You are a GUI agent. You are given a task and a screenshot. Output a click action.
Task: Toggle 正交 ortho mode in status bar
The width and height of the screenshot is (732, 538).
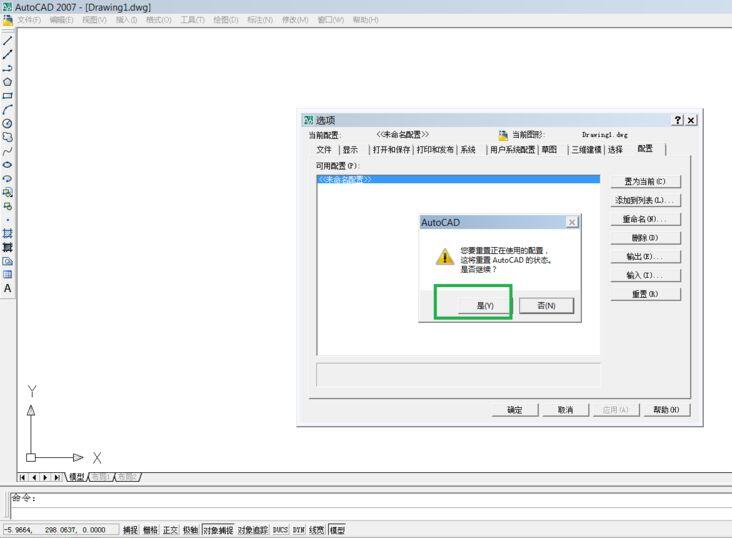170,530
